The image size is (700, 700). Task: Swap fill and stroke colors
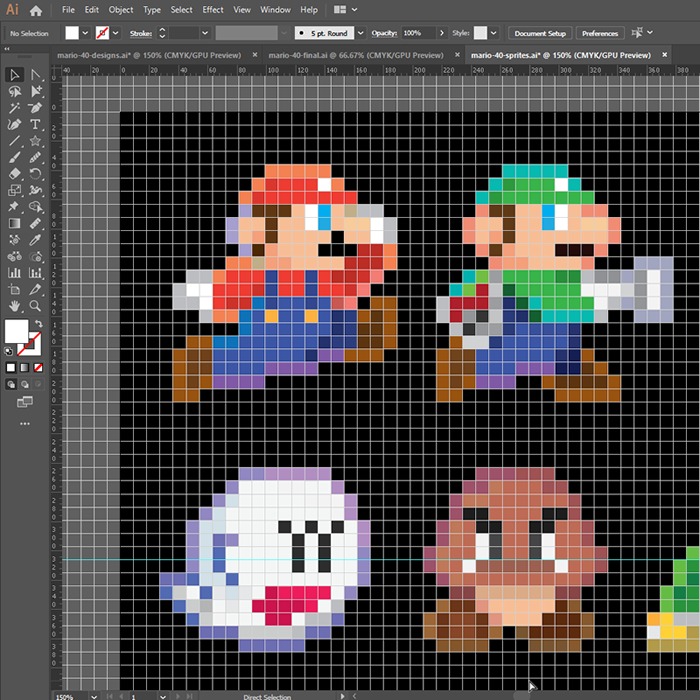pyautogui.click(x=37, y=323)
